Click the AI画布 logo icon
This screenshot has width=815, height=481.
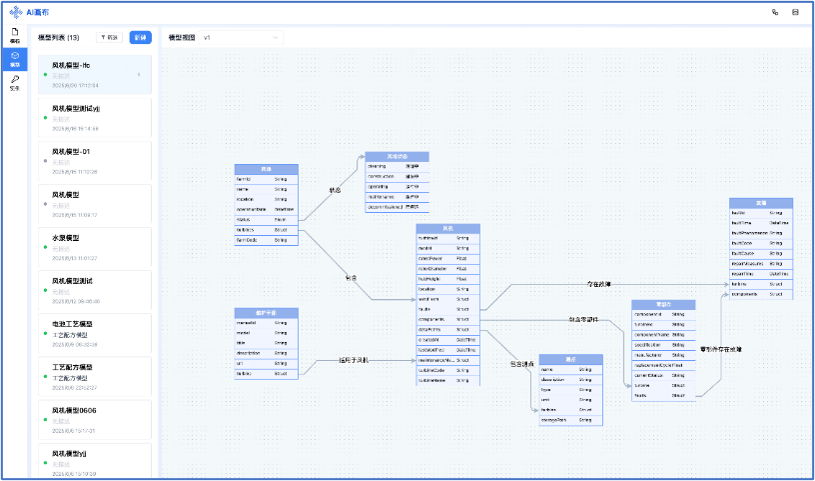pos(15,12)
